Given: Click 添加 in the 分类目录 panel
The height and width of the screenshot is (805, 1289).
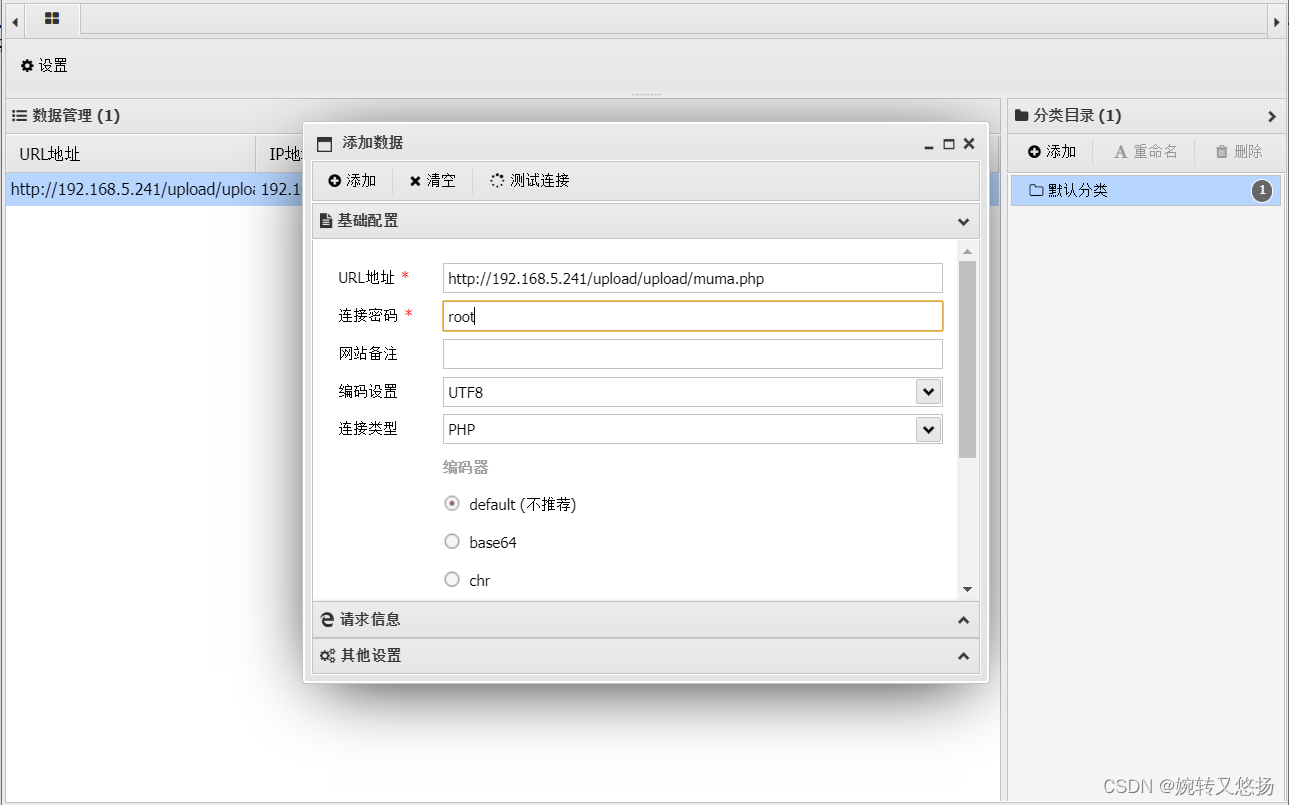Looking at the screenshot, I should point(1051,151).
